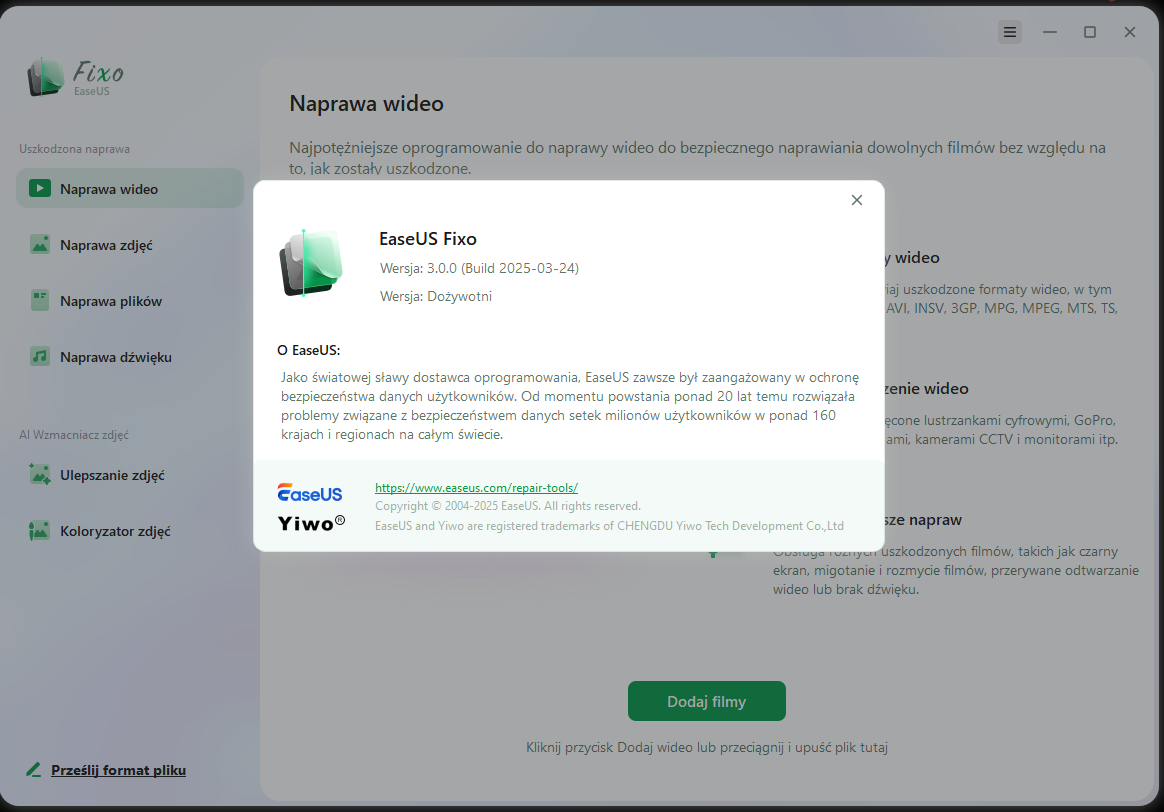Click the Ulepszanie zdjęć icon

click(40, 474)
